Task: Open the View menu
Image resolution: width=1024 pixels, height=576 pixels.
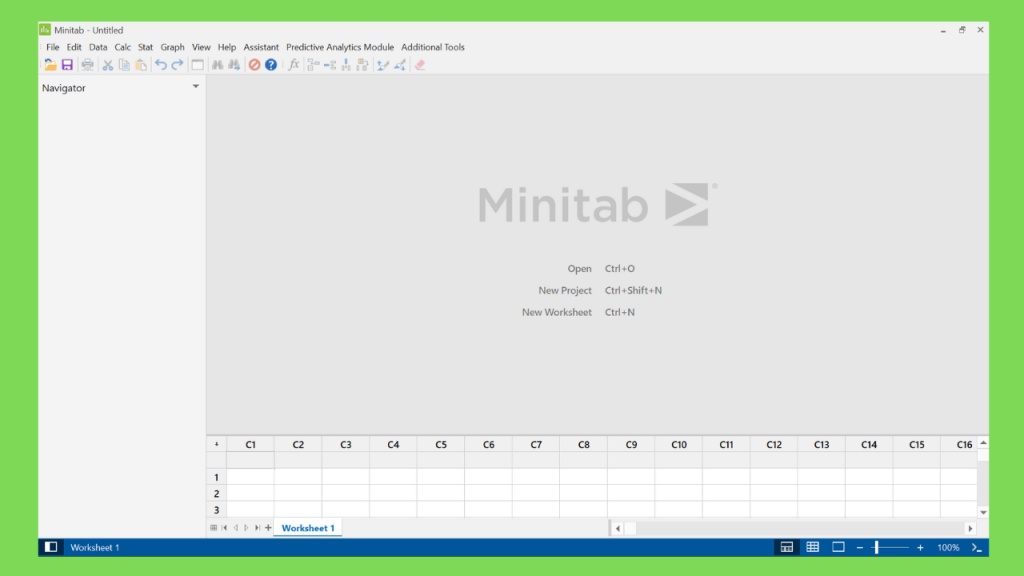Action: coord(200,47)
